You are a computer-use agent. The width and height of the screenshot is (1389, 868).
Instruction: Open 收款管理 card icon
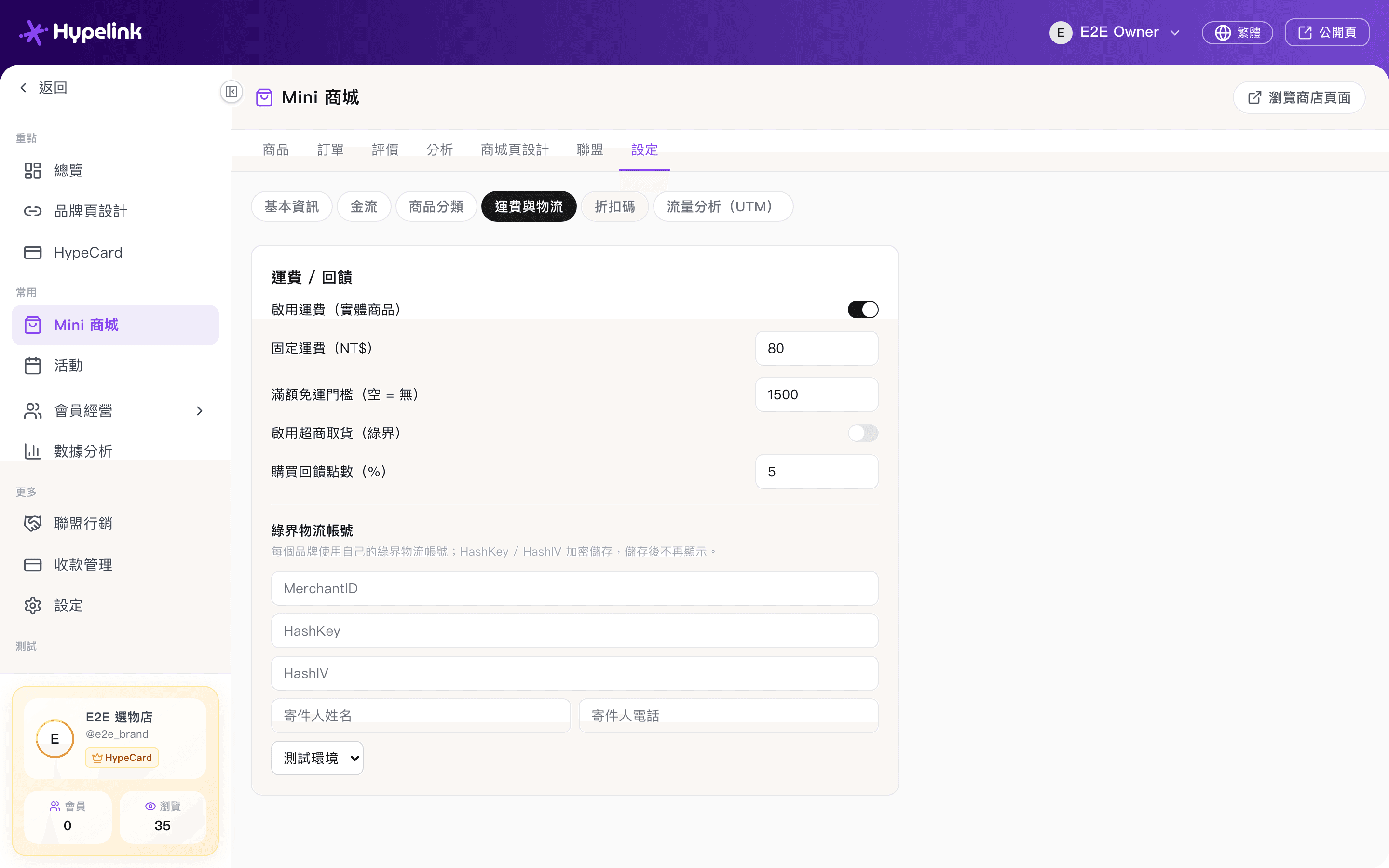click(x=33, y=565)
